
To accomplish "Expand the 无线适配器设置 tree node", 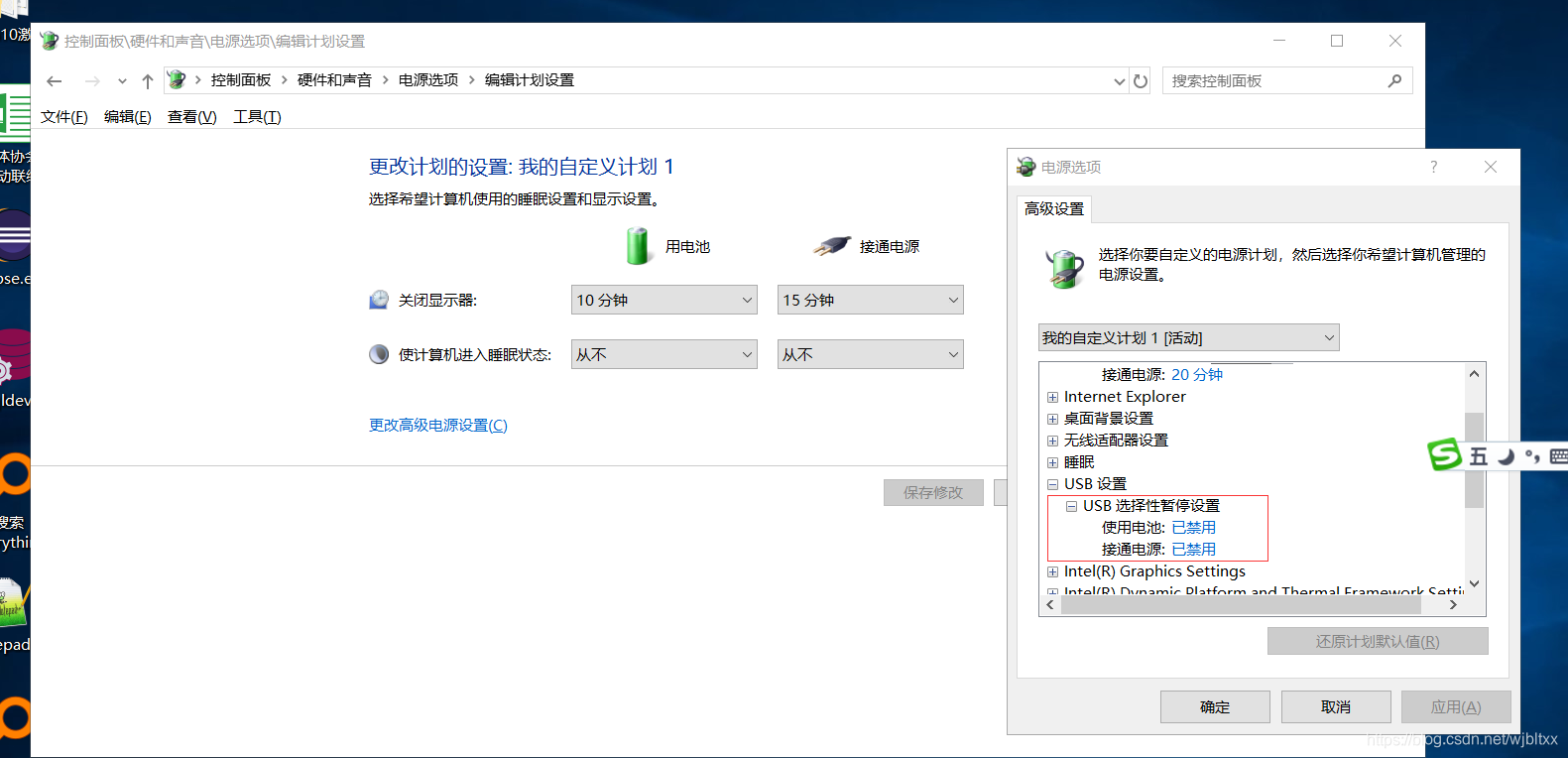I will (x=1052, y=441).
